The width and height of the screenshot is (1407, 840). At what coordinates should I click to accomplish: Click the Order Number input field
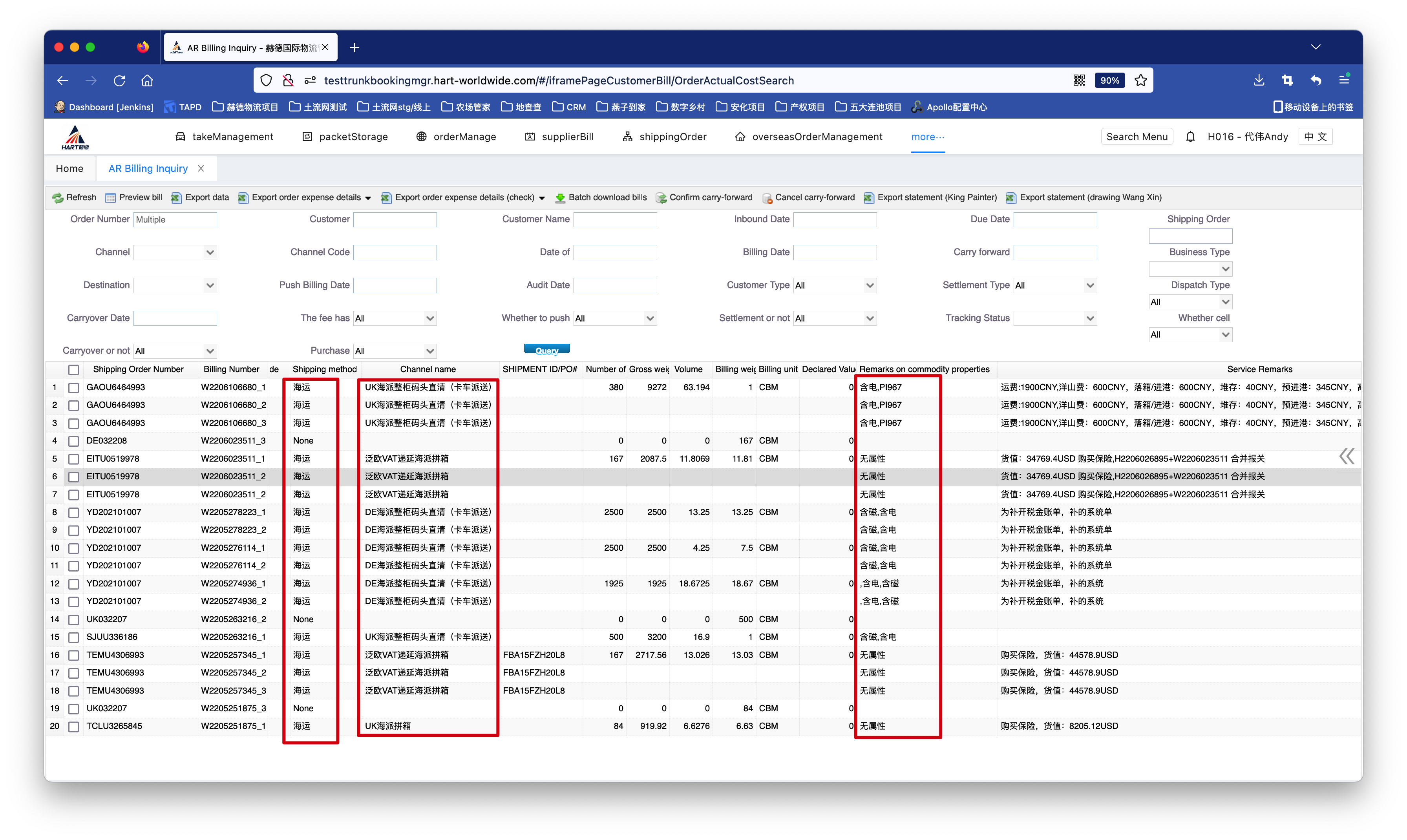point(175,220)
